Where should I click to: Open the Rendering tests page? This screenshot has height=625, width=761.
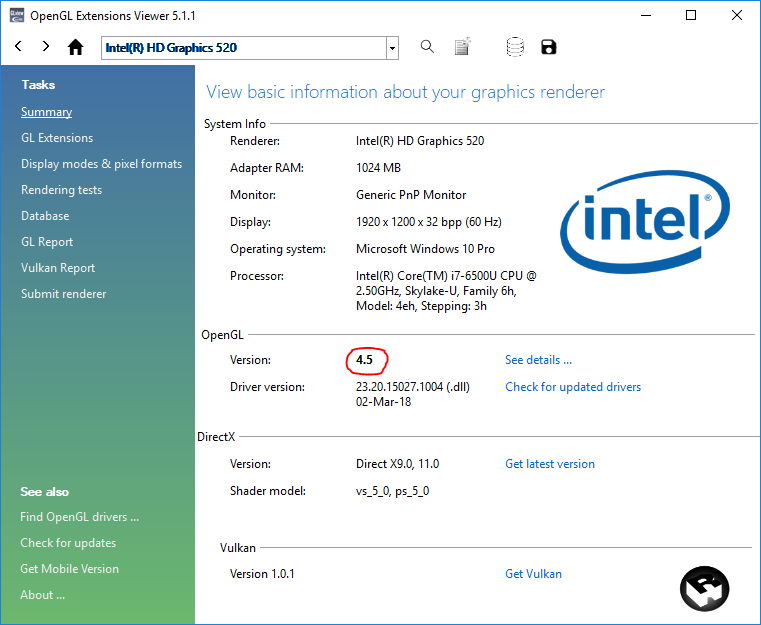click(x=62, y=190)
